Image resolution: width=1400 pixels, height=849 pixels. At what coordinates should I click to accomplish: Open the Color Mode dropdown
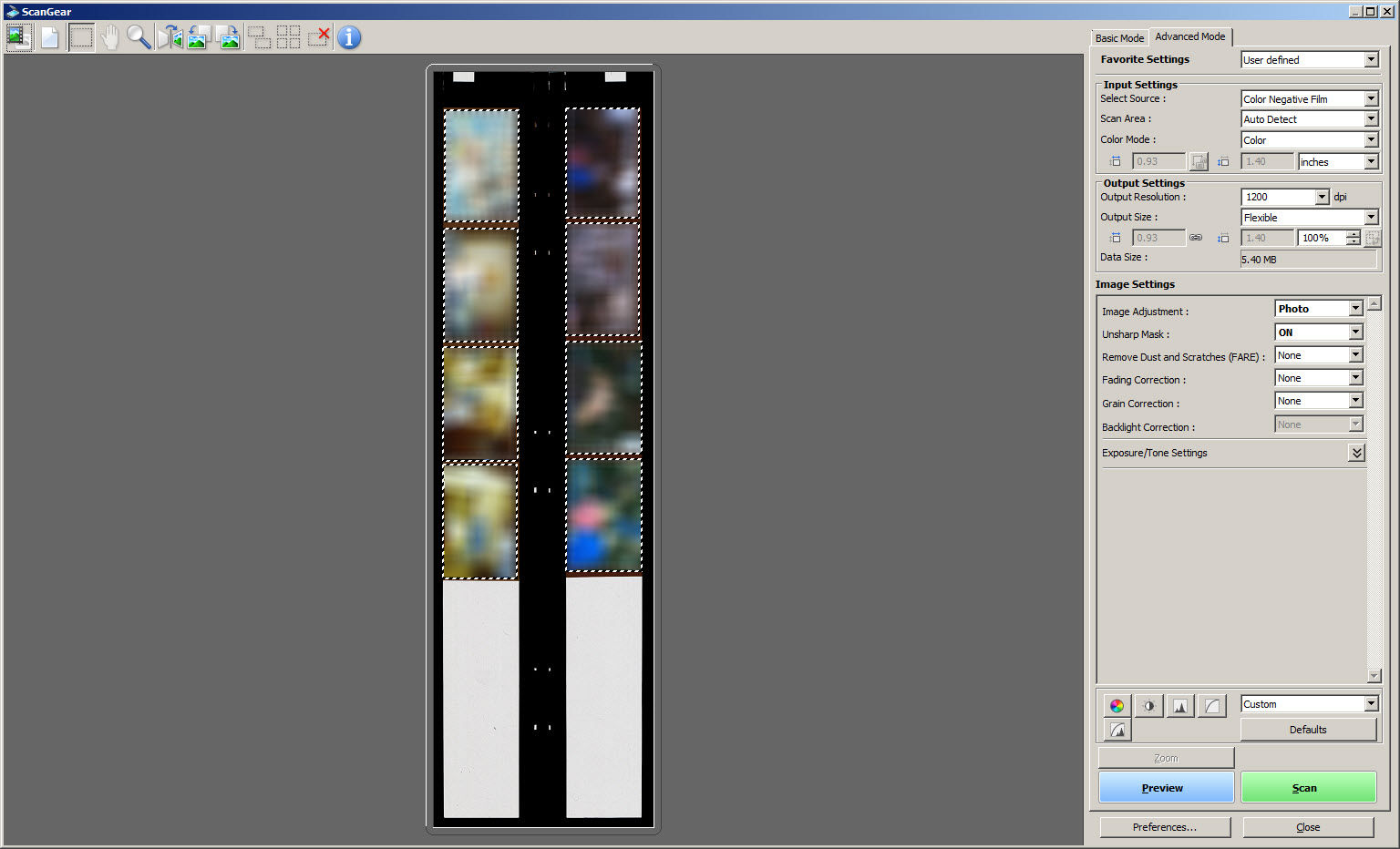1310,140
